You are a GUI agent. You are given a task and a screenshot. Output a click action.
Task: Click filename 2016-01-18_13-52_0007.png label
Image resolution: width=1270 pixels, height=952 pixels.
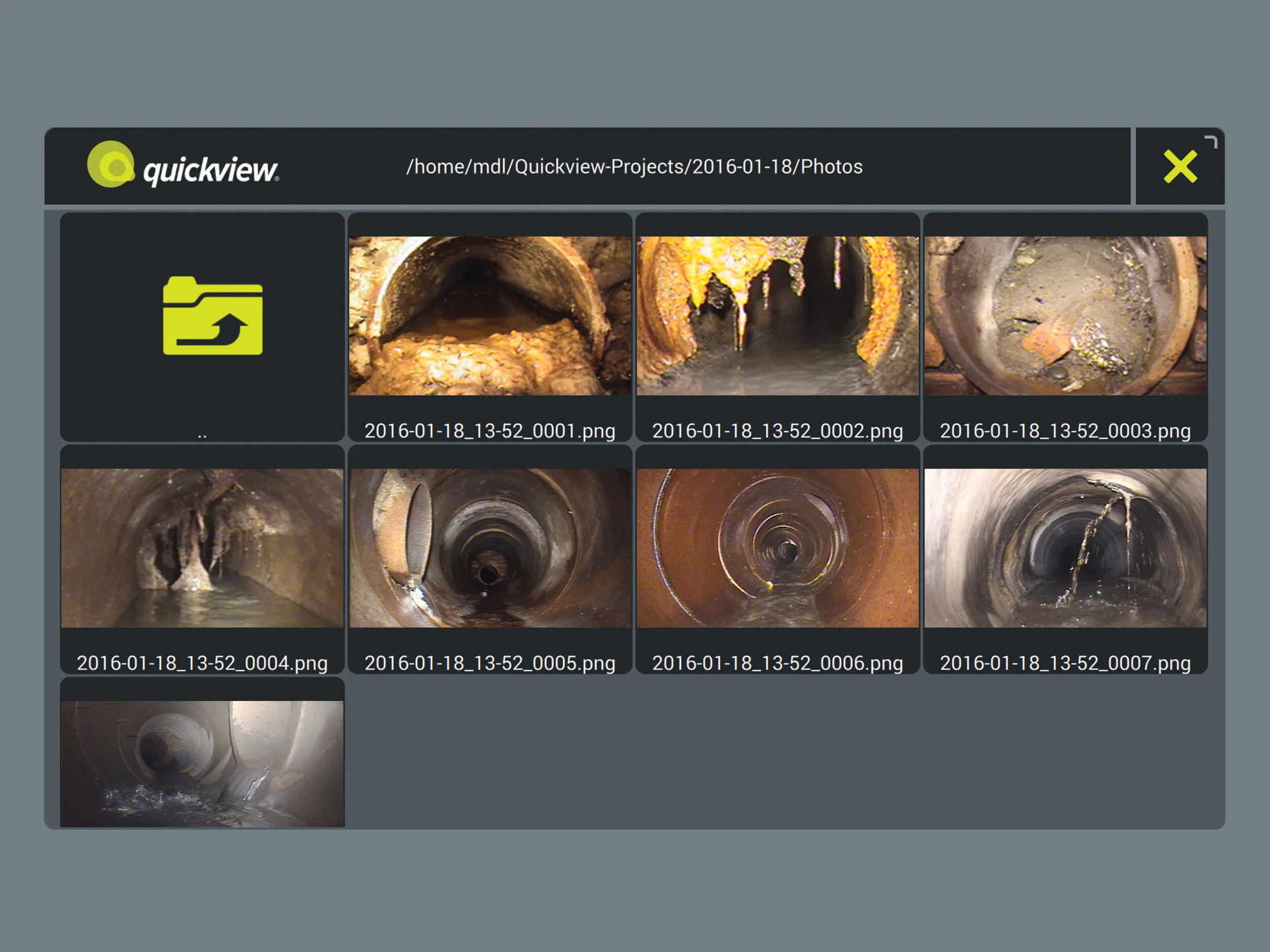(x=1065, y=663)
